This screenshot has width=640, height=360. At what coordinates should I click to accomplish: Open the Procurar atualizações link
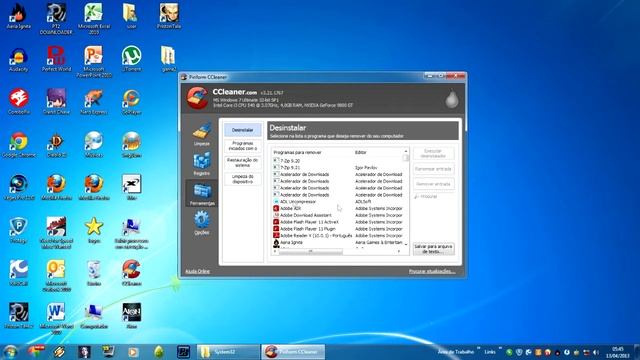(x=432, y=271)
